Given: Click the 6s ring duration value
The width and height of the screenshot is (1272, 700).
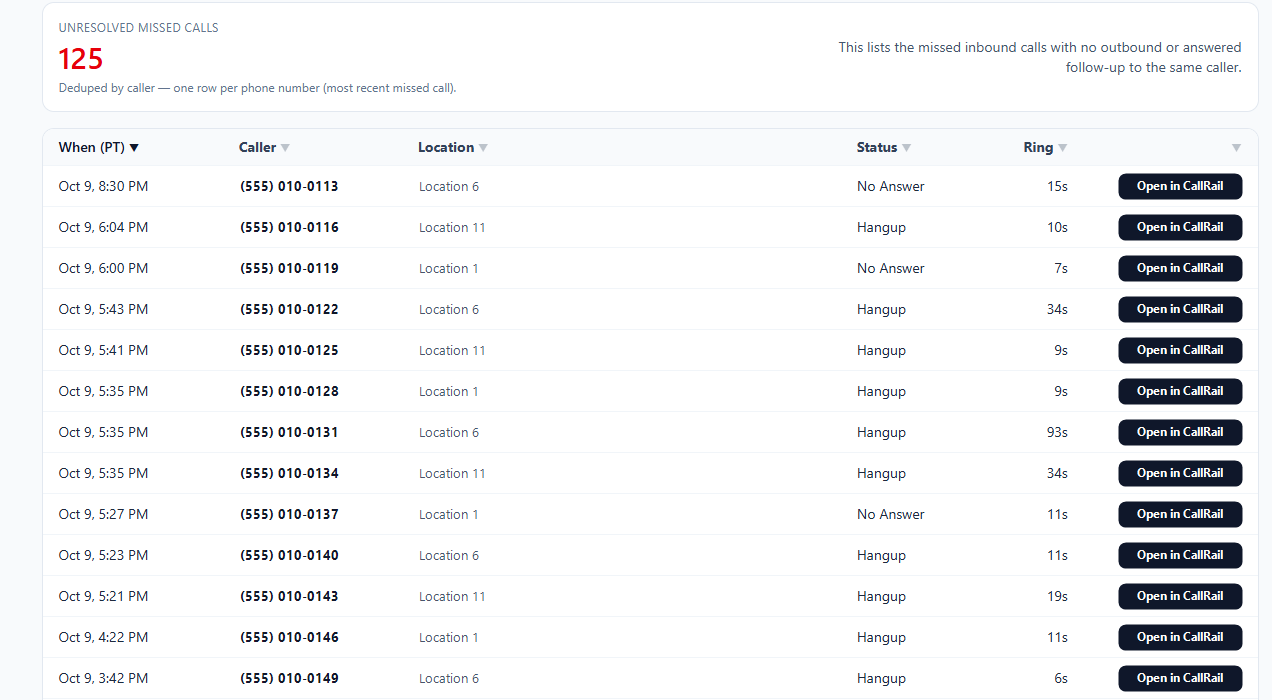Looking at the screenshot, I should pyautogui.click(x=1061, y=679).
